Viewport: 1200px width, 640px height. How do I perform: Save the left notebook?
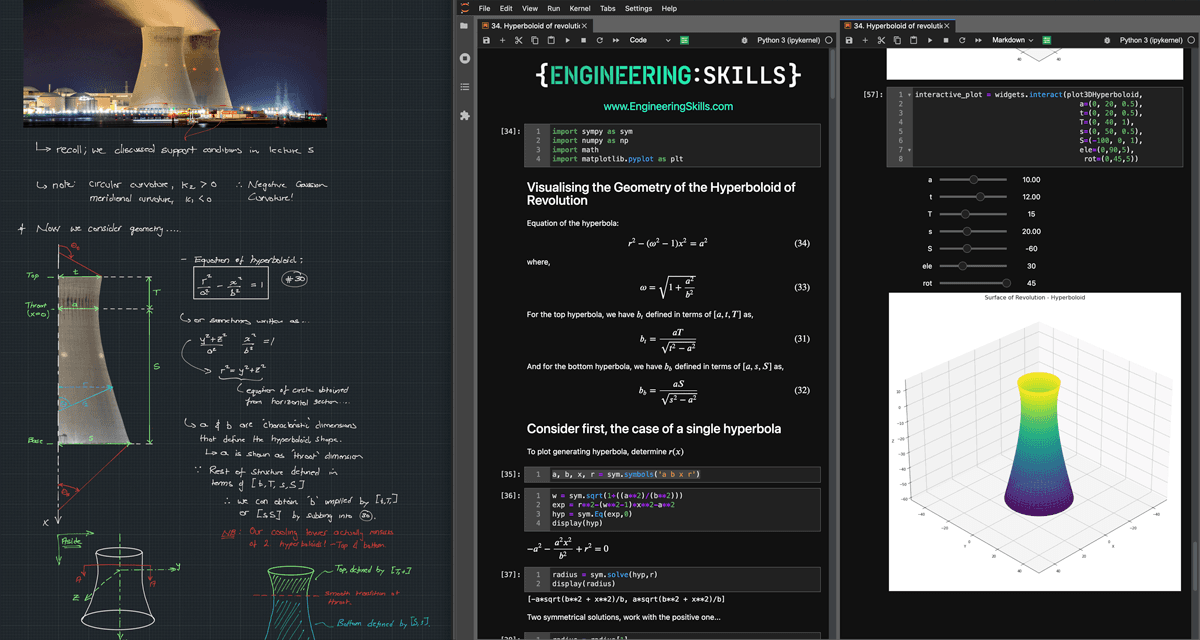click(x=487, y=40)
